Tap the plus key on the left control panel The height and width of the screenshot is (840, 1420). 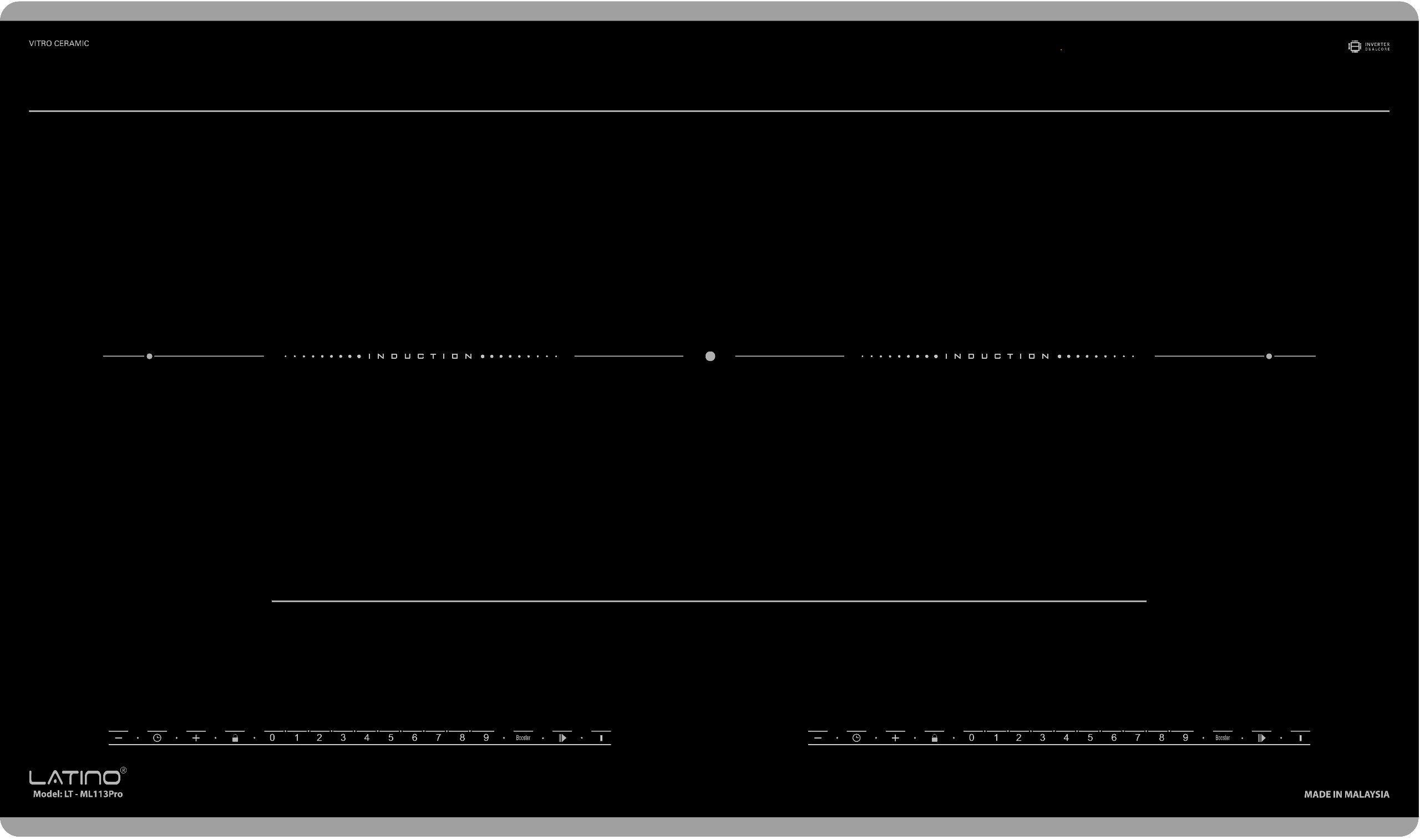pos(196,738)
